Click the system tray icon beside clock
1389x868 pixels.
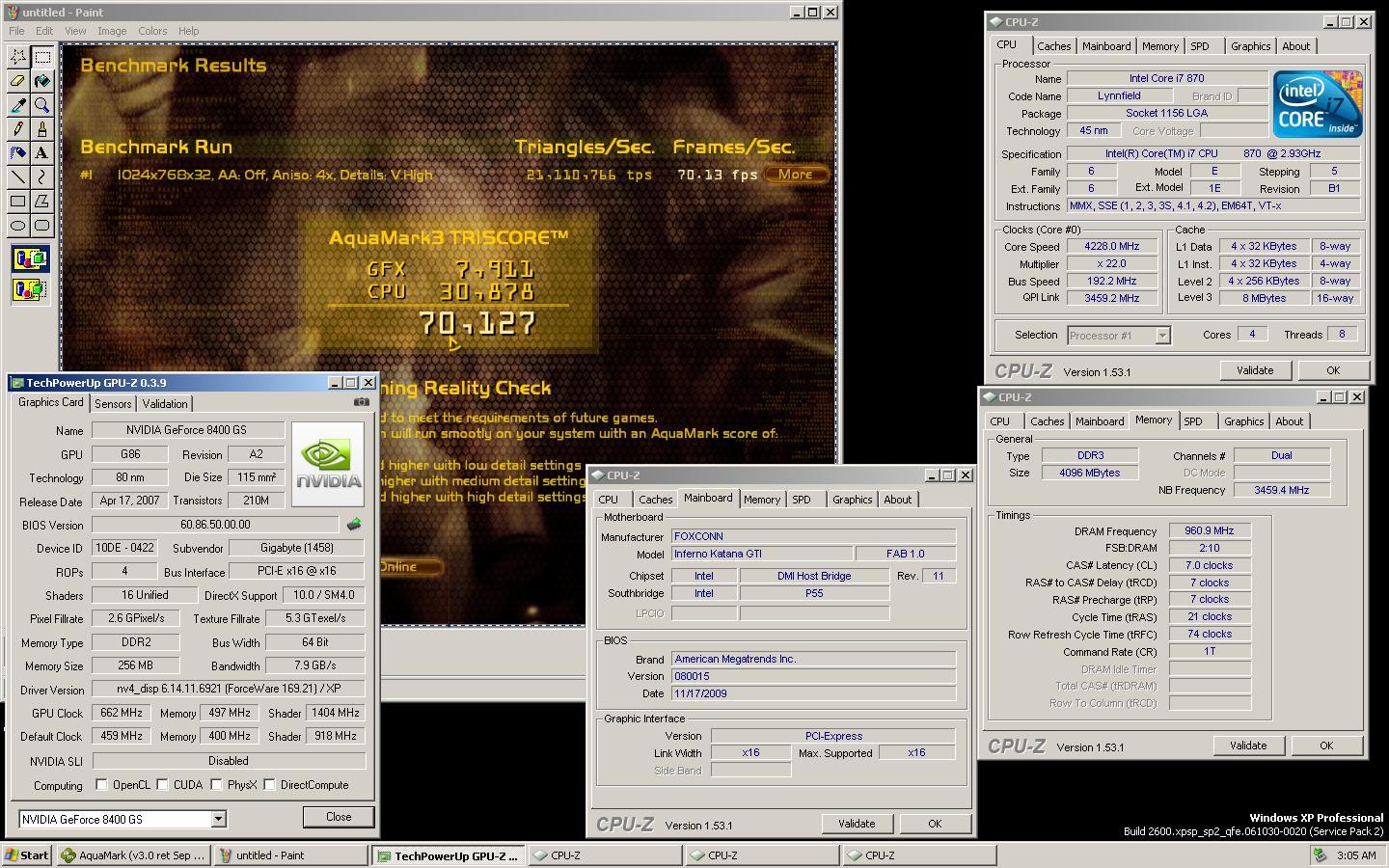click(x=1320, y=855)
